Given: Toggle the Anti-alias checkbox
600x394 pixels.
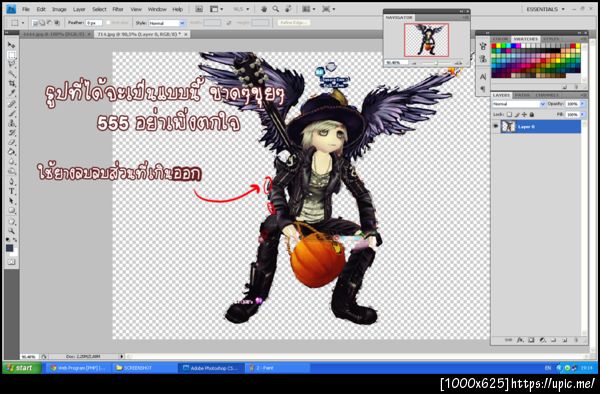Looking at the screenshot, I should [x=108, y=23].
